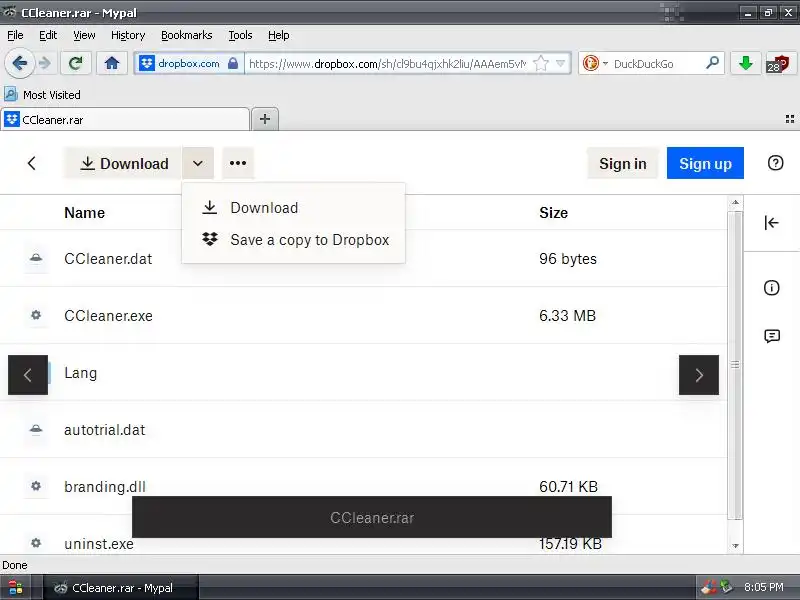Select the CCleaner.rar browser tab
800x600 pixels.
[x=126, y=120]
